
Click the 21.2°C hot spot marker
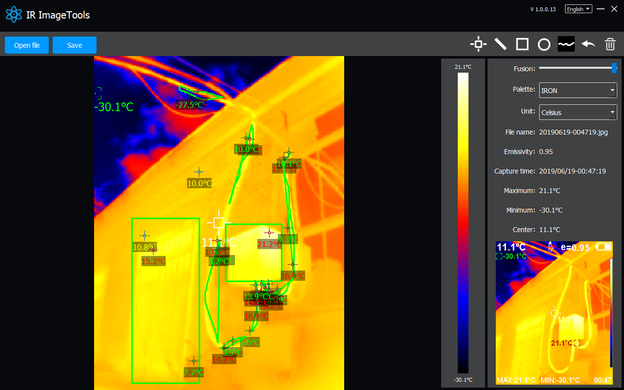pyautogui.click(x=269, y=233)
